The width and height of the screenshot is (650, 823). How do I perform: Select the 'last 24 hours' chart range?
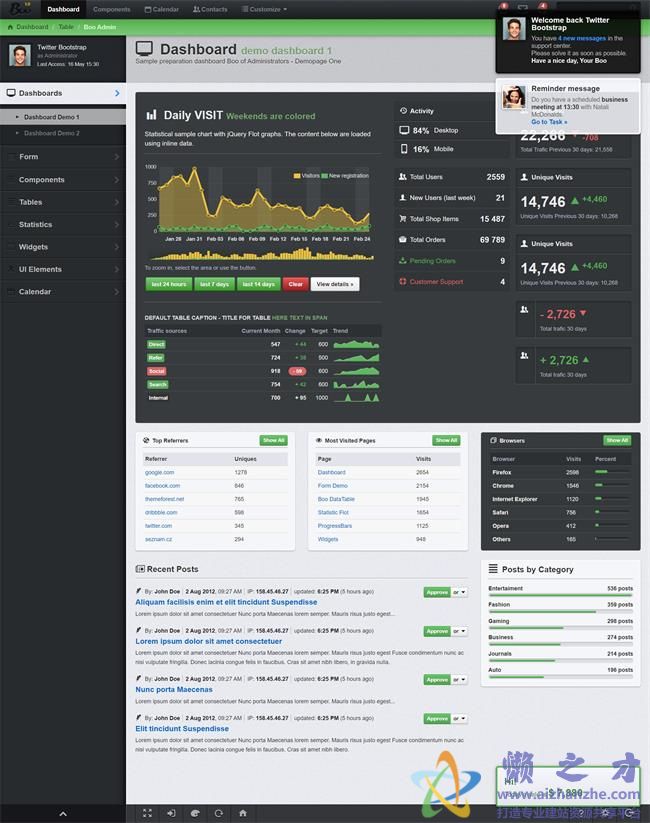pos(168,284)
